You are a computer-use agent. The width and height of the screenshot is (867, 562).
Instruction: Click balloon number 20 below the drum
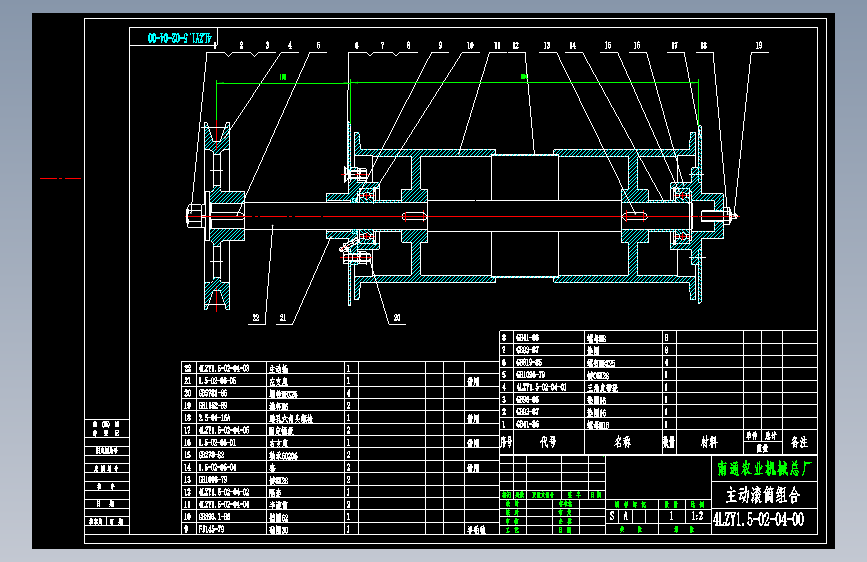[x=397, y=318]
